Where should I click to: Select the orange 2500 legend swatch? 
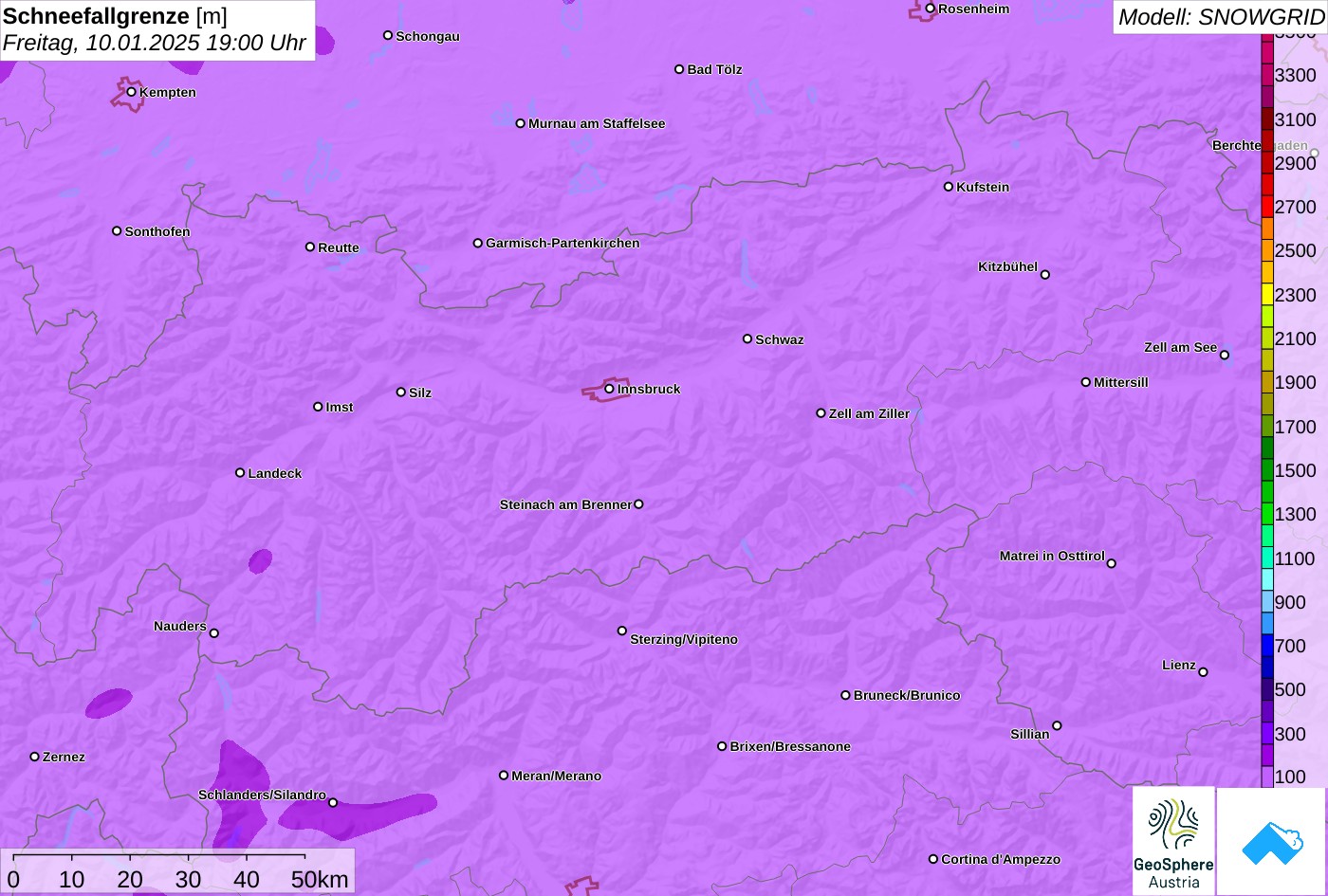click(x=1267, y=250)
